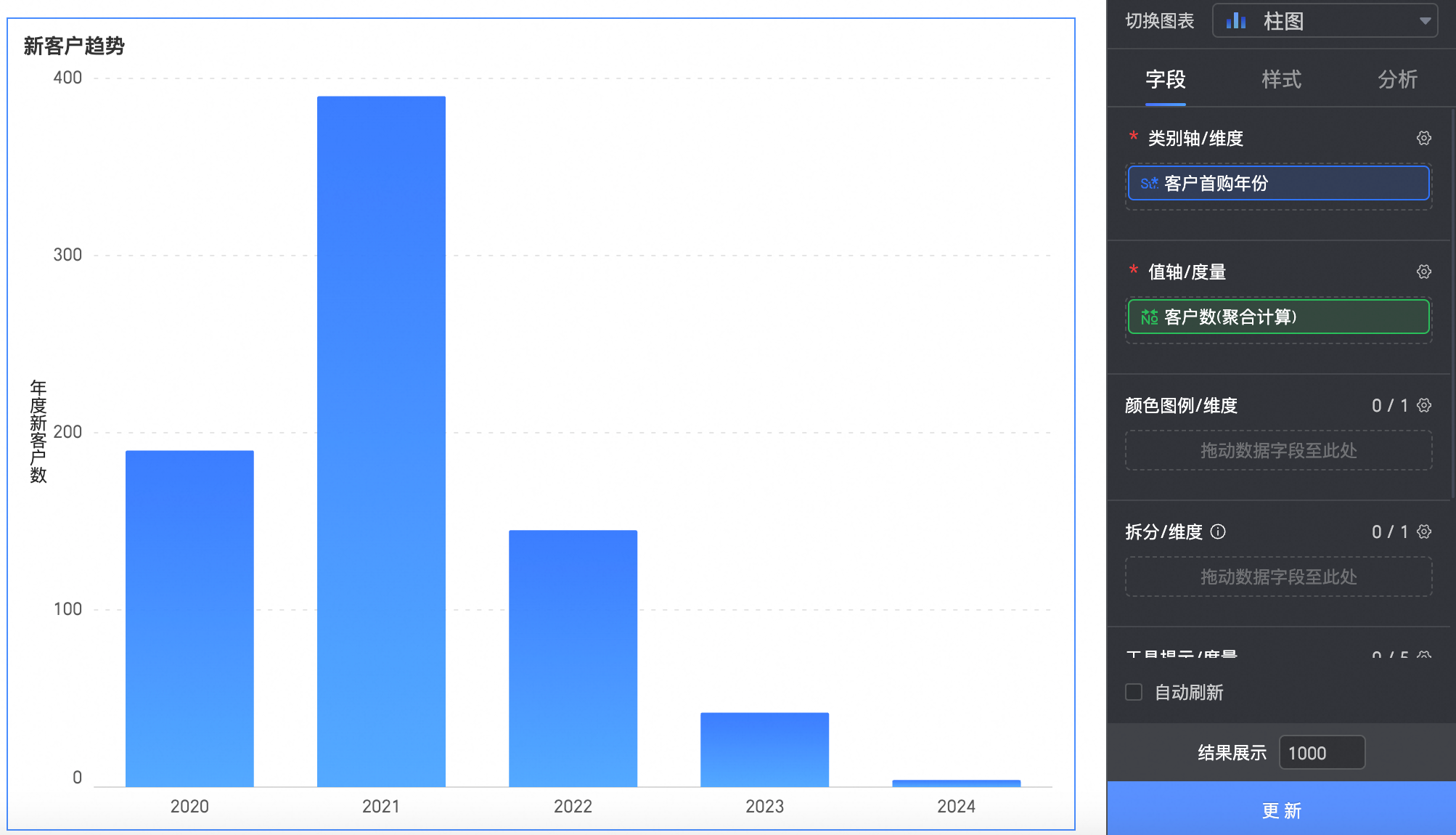Enable the 自动刷新 checkbox
The height and width of the screenshot is (835, 1456).
1133,692
